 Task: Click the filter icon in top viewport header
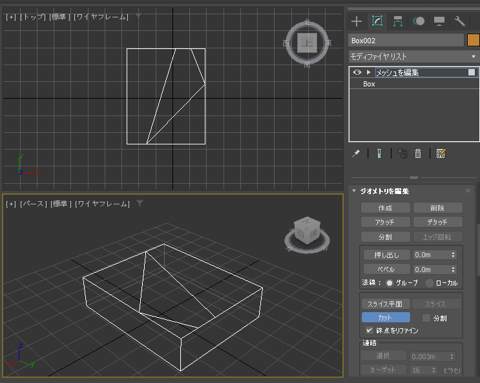pos(138,16)
